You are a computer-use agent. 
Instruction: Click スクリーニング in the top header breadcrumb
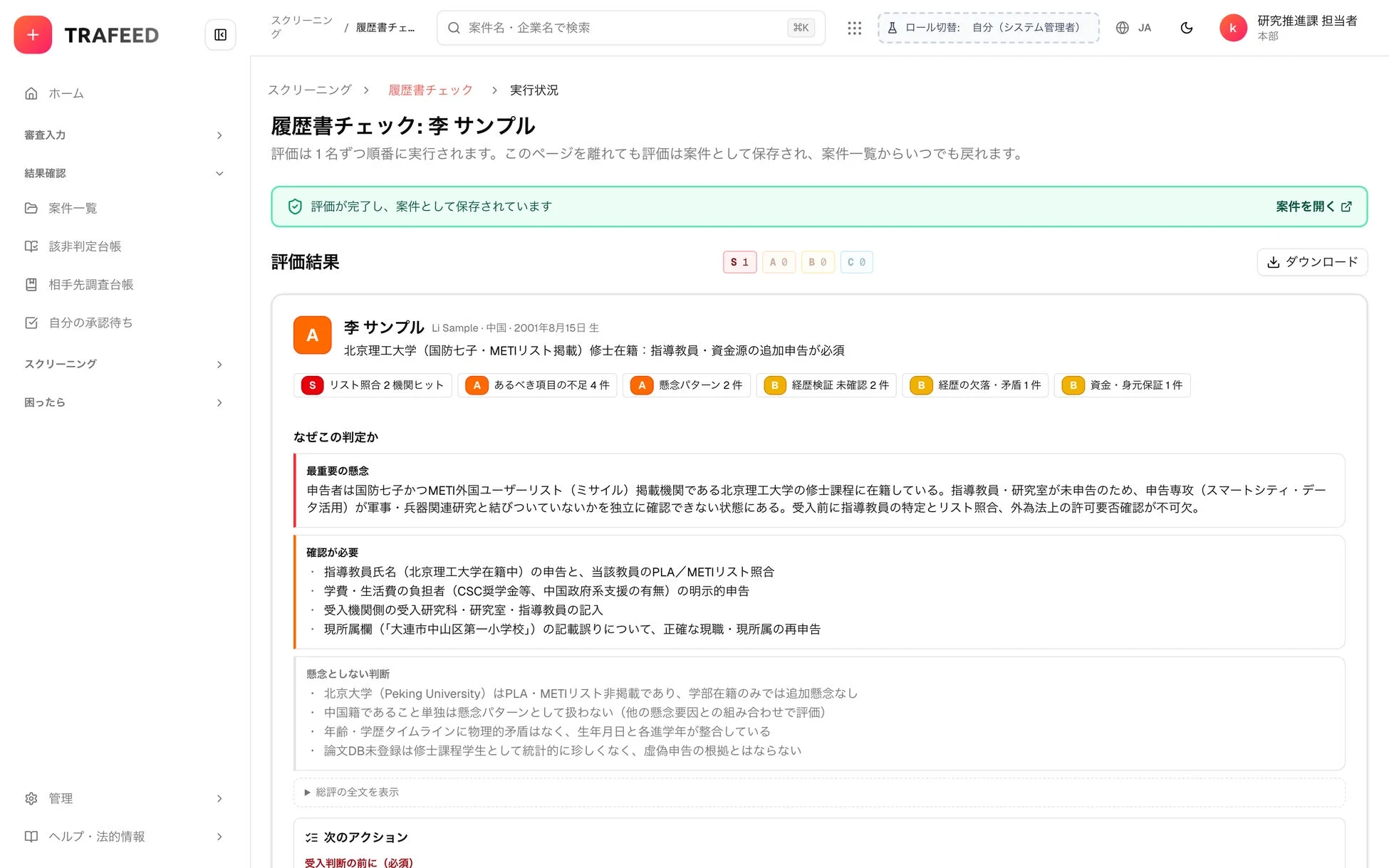pos(302,27)
